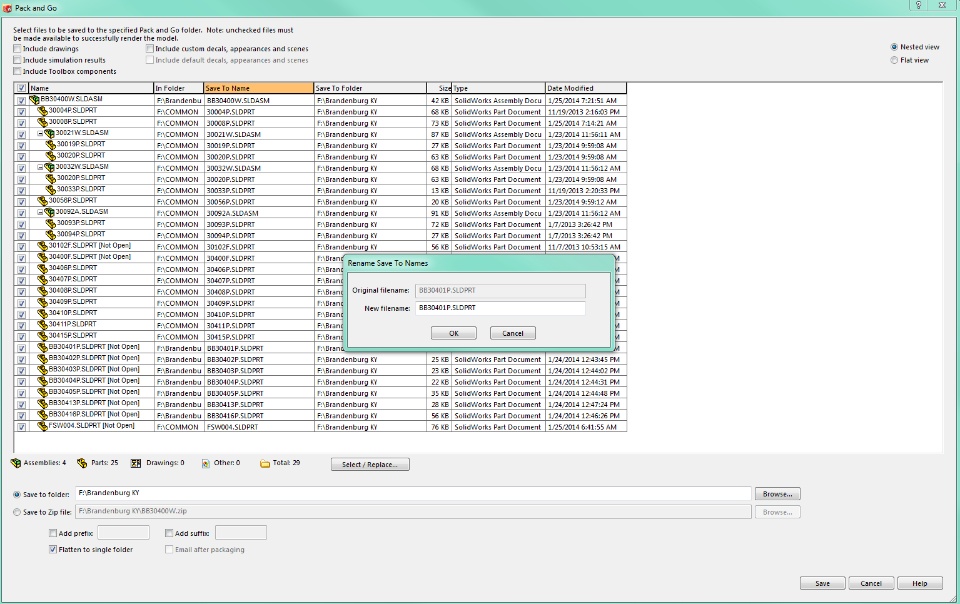
Task: Uncheck the row checkbox for 30415P.SLDPRT
Action: (x=21, y=337)
